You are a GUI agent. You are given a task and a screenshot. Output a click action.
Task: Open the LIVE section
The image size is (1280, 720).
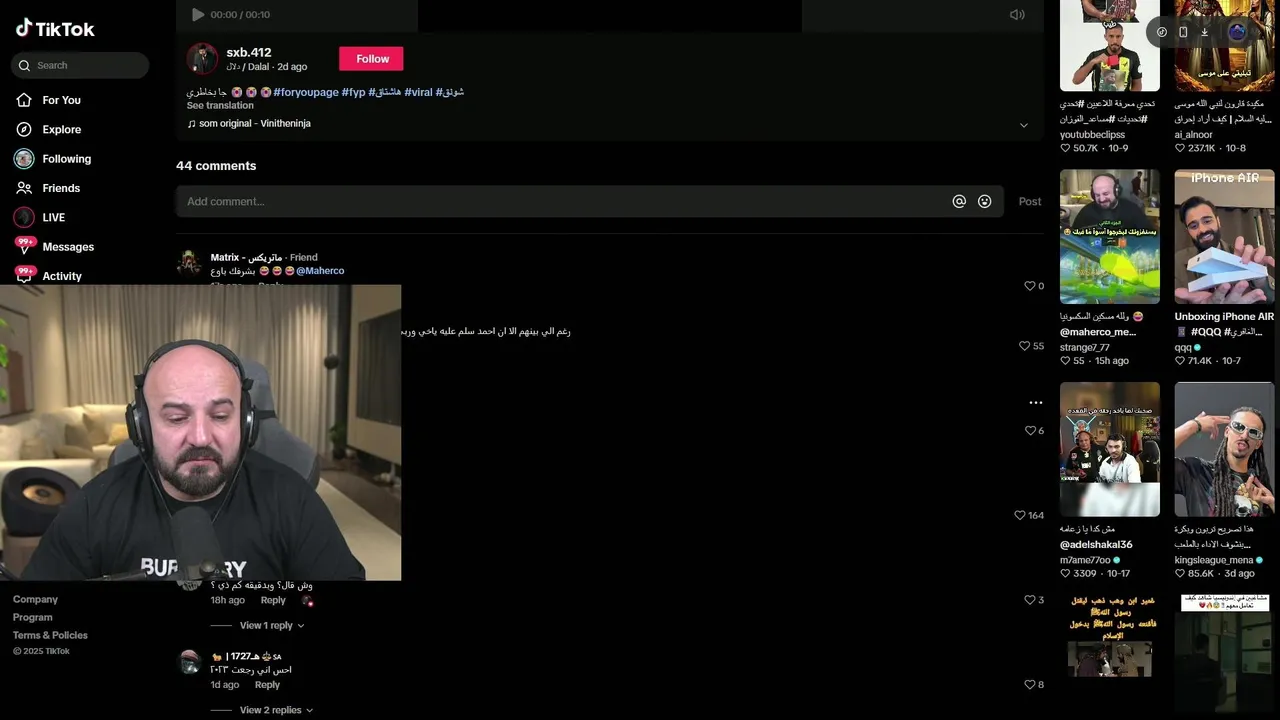pyautogui.click(x=53, y=218)
